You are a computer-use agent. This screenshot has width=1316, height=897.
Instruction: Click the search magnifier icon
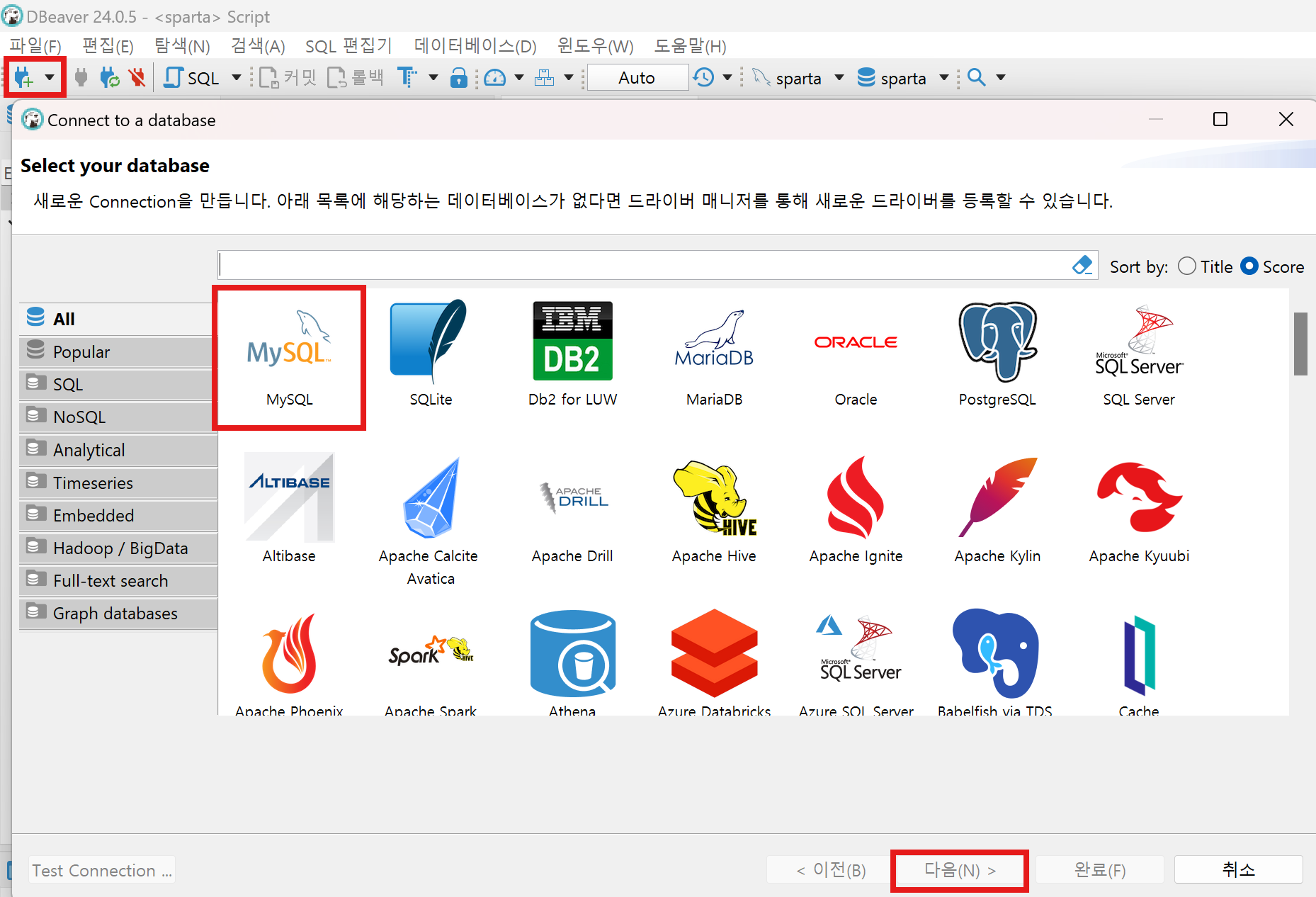(x=977, y=77)
